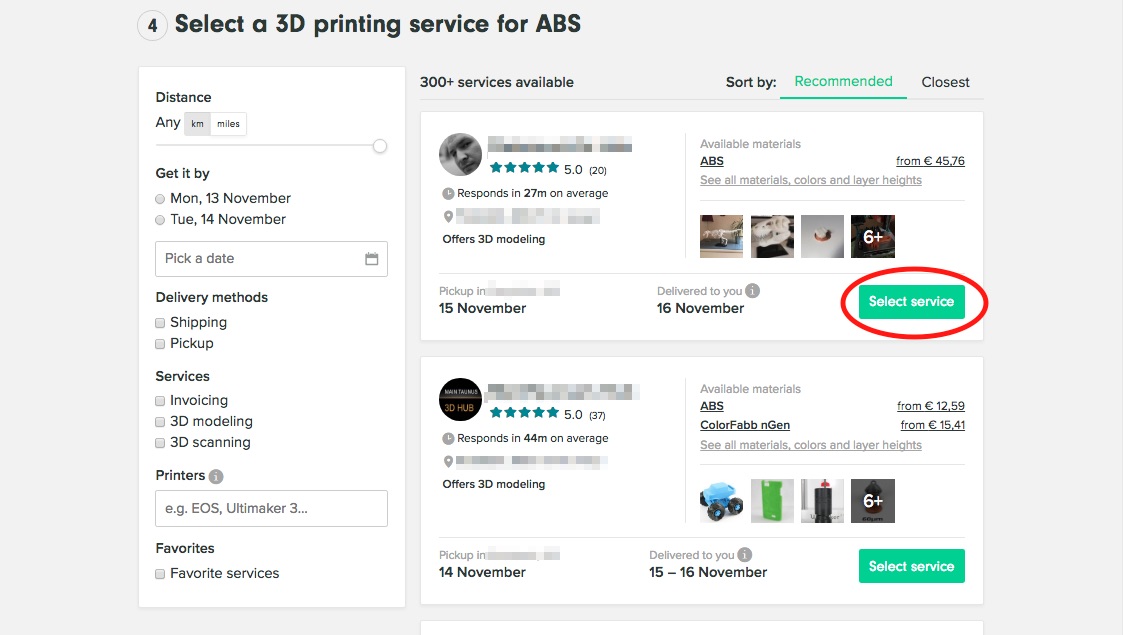Click the circled Select service button
Image resolution: width=1123 pixels, height=635 pixels.
tap(911, 301)
